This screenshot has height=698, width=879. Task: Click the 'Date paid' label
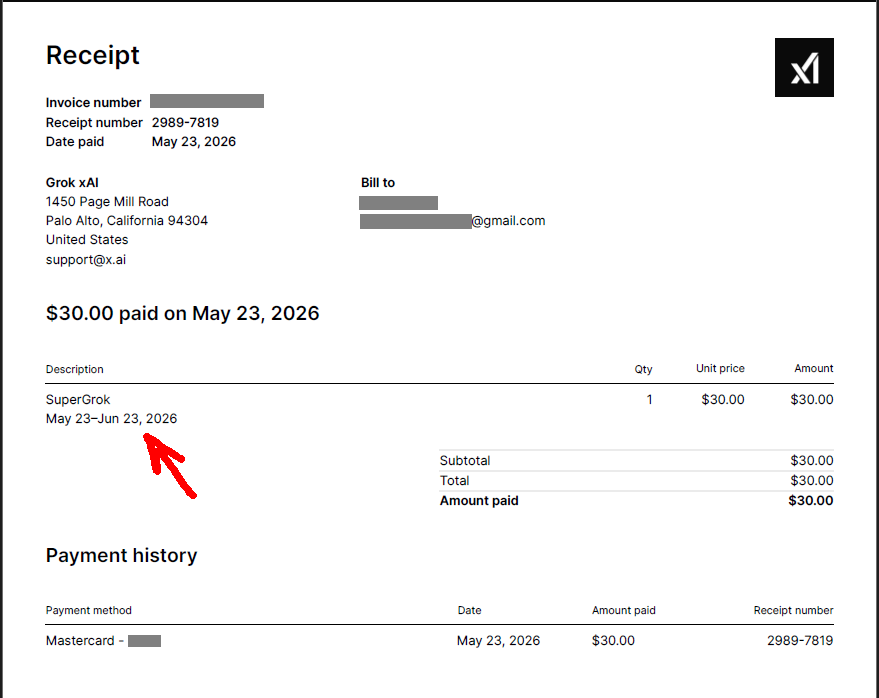coord(75,141)
